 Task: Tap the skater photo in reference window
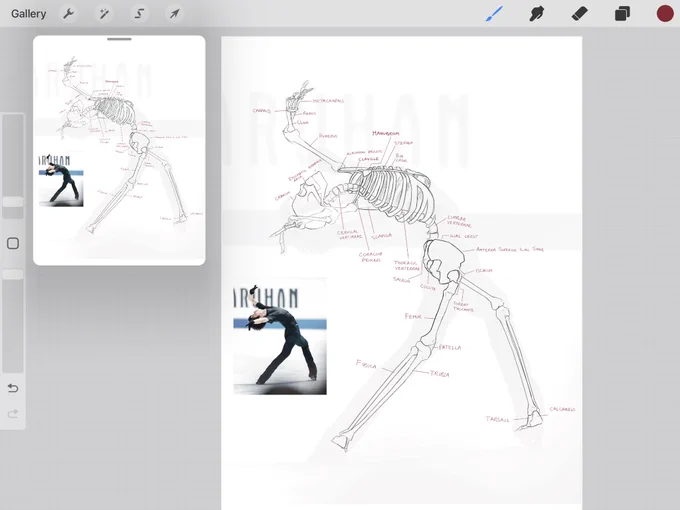click(61, 180)
